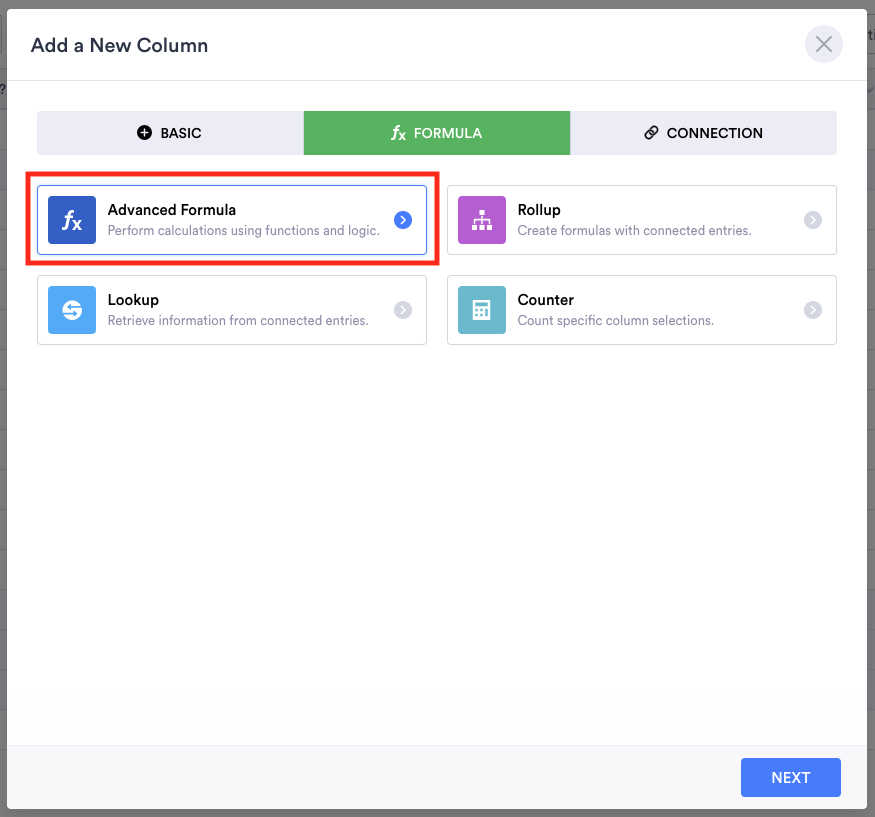Close the Add a New Column dialog
This screenshot has width=875, height=817.
823,44
